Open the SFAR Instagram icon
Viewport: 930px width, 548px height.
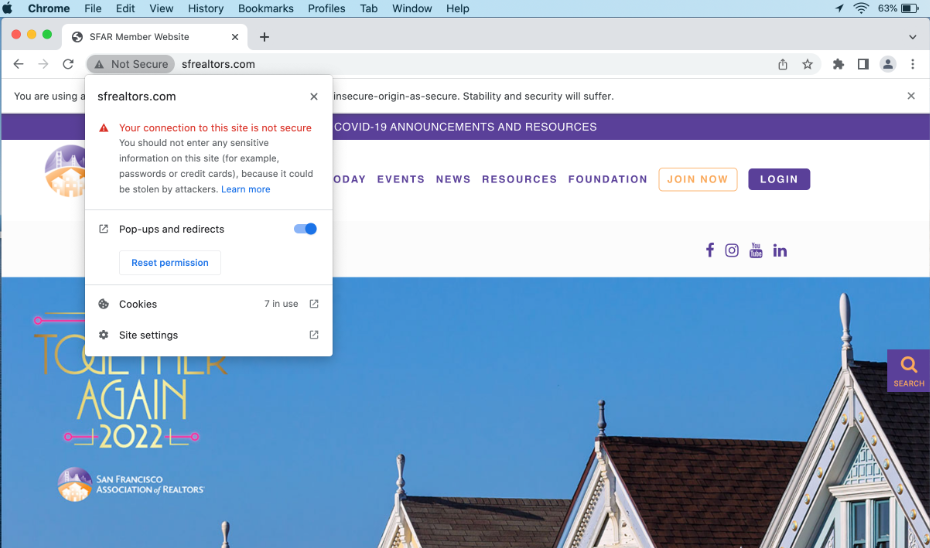point(732,250)
